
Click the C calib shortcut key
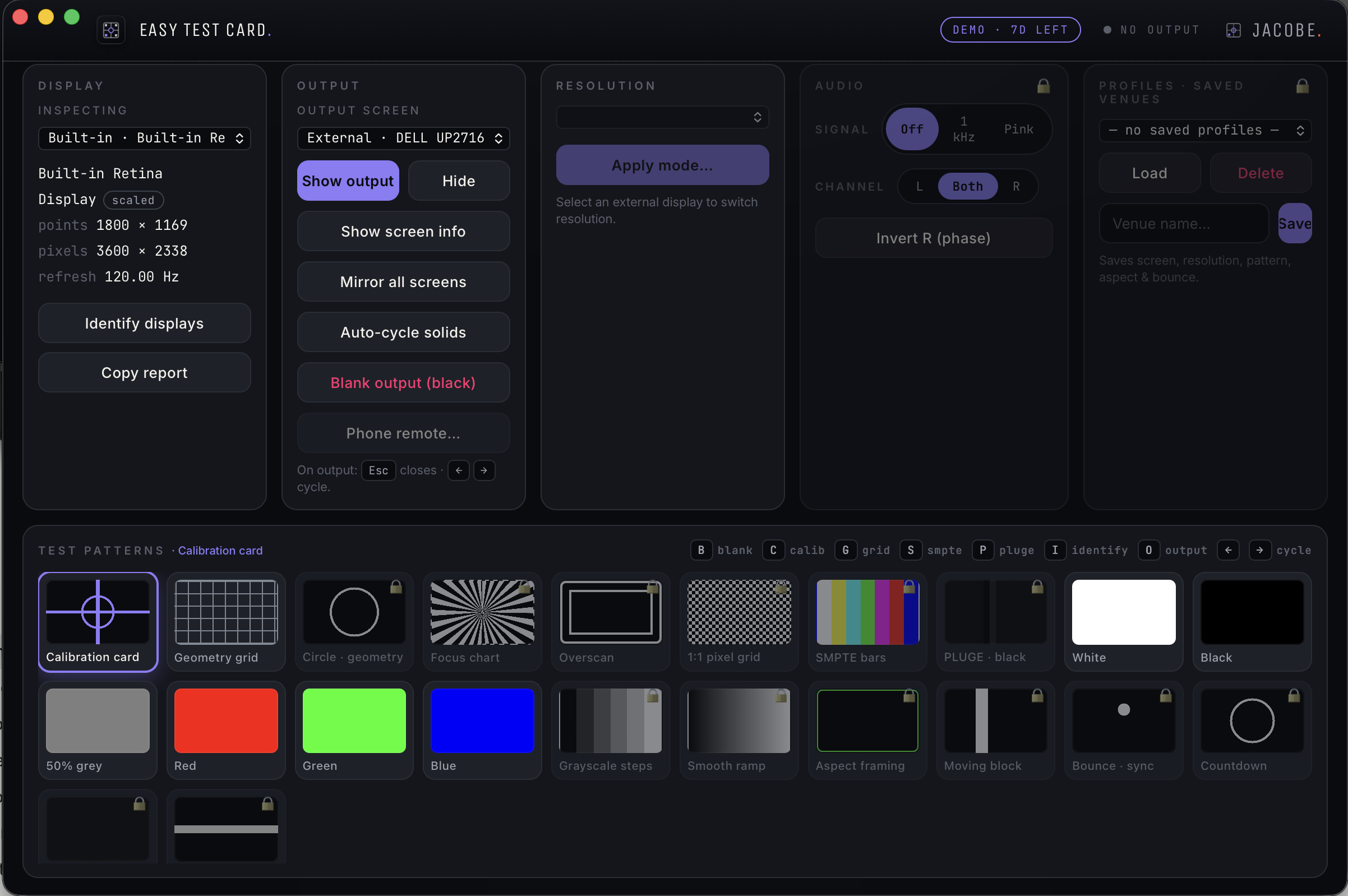pyautogui.click(x=773, y=550)
